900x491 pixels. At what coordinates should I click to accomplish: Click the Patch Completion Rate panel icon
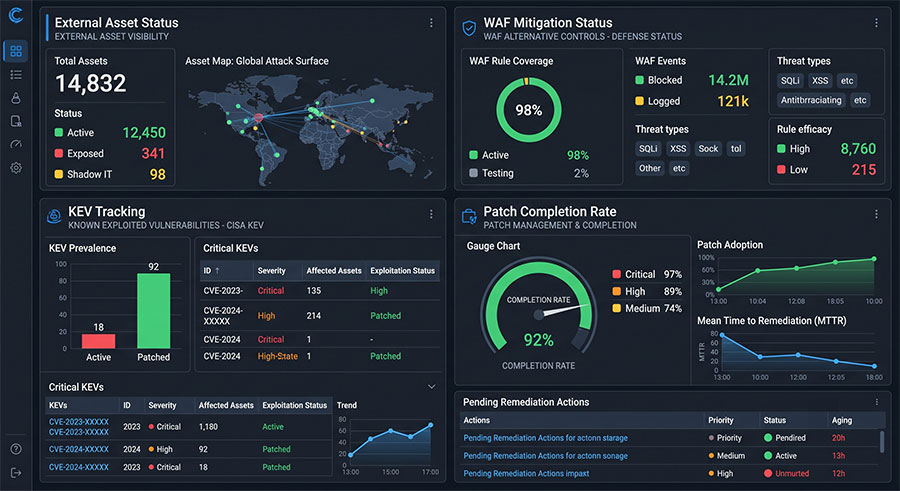469,216
